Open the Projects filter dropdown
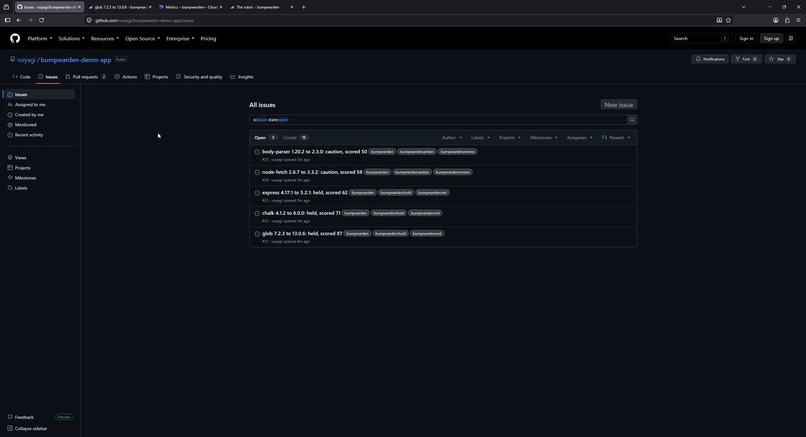Image resolution: width=806 pixels, height=437 pixels. tap(509, 138)
